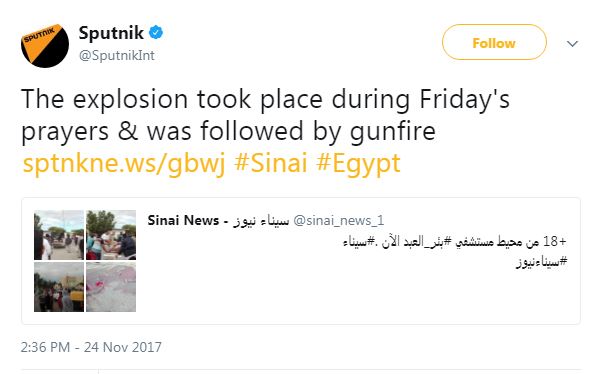The image size is (614, 374).
Task: View top-right photo in quoted tweet
Action: tap(111, 235)
